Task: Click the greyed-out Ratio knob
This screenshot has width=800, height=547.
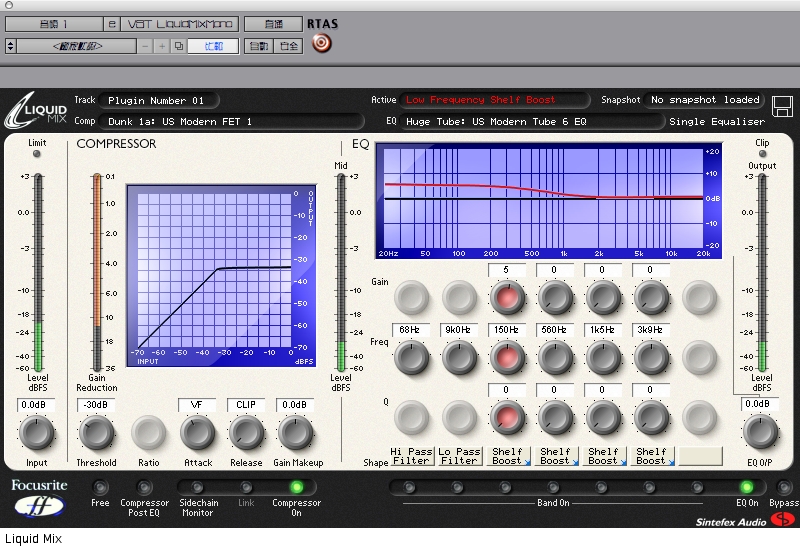Action: coord(148,432)
